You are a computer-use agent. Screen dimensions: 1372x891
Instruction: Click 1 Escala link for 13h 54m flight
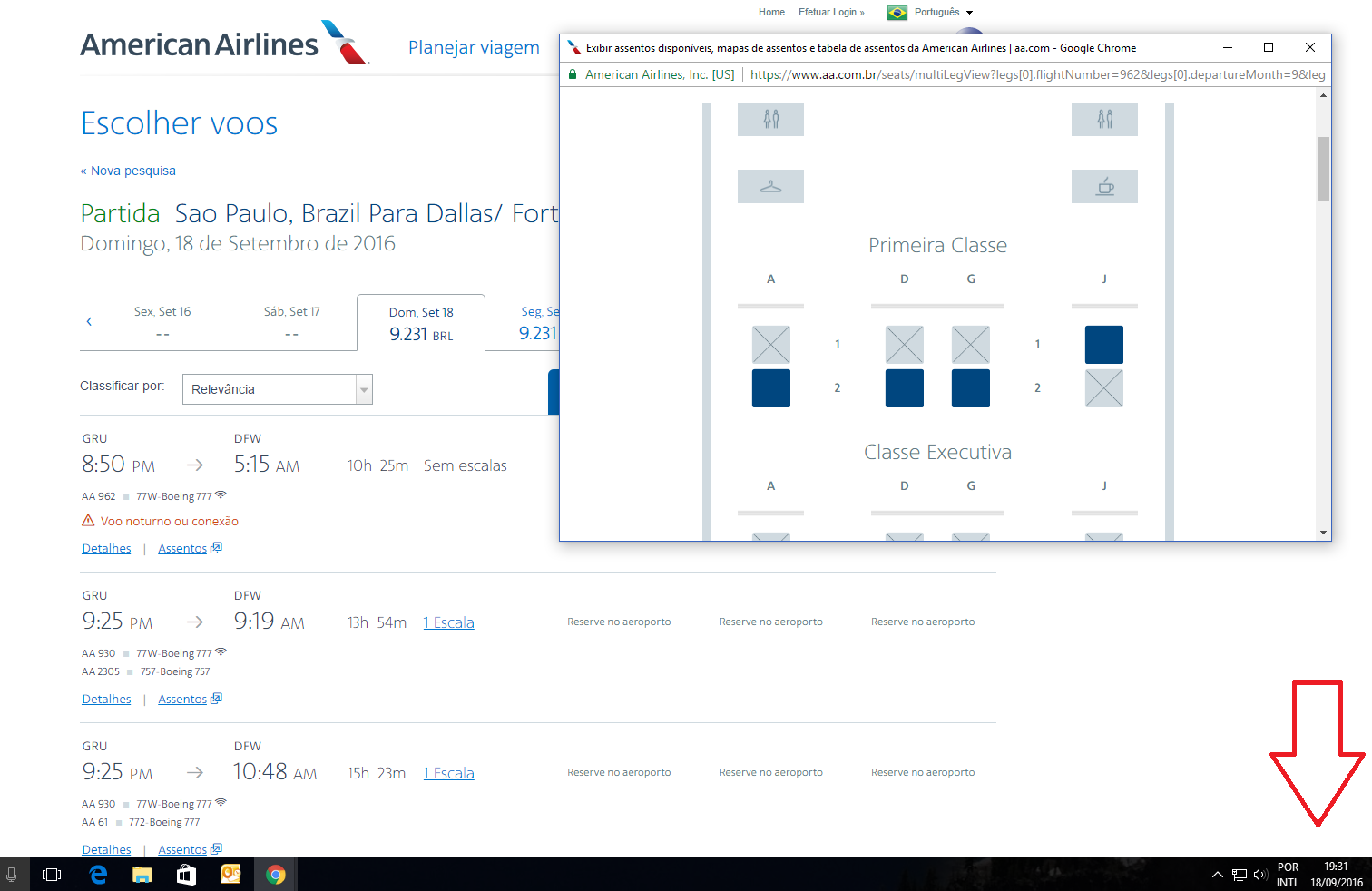point(448,622)
